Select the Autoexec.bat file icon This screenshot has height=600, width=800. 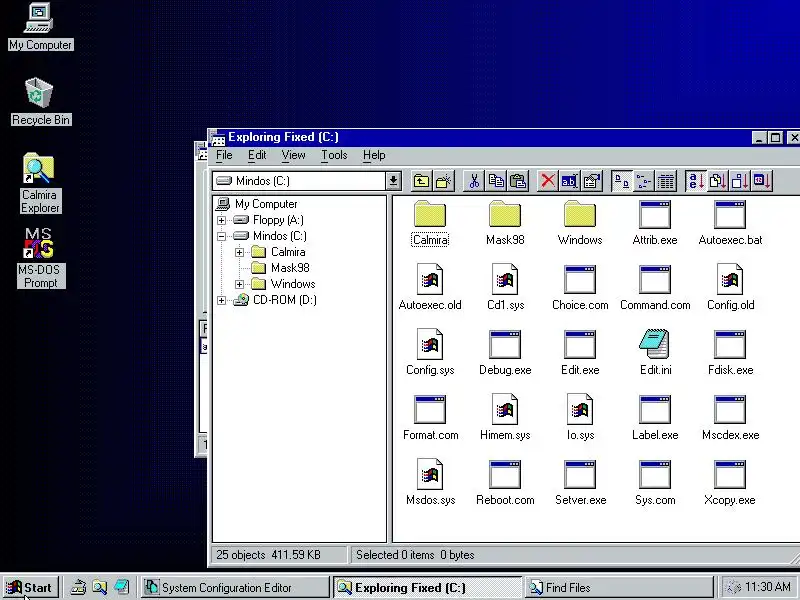coord(730,214)
